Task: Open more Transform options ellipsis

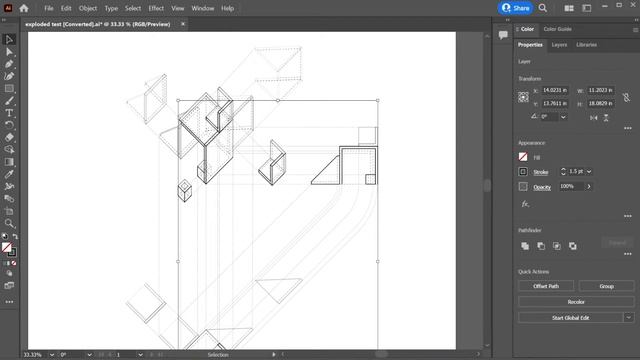Action: [x=628, y=128]
